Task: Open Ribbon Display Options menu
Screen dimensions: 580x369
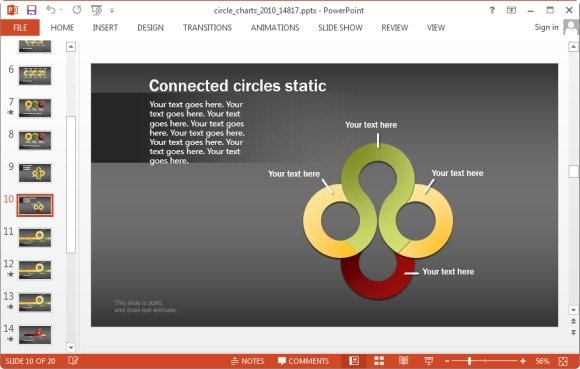Action: click(512, 10)
